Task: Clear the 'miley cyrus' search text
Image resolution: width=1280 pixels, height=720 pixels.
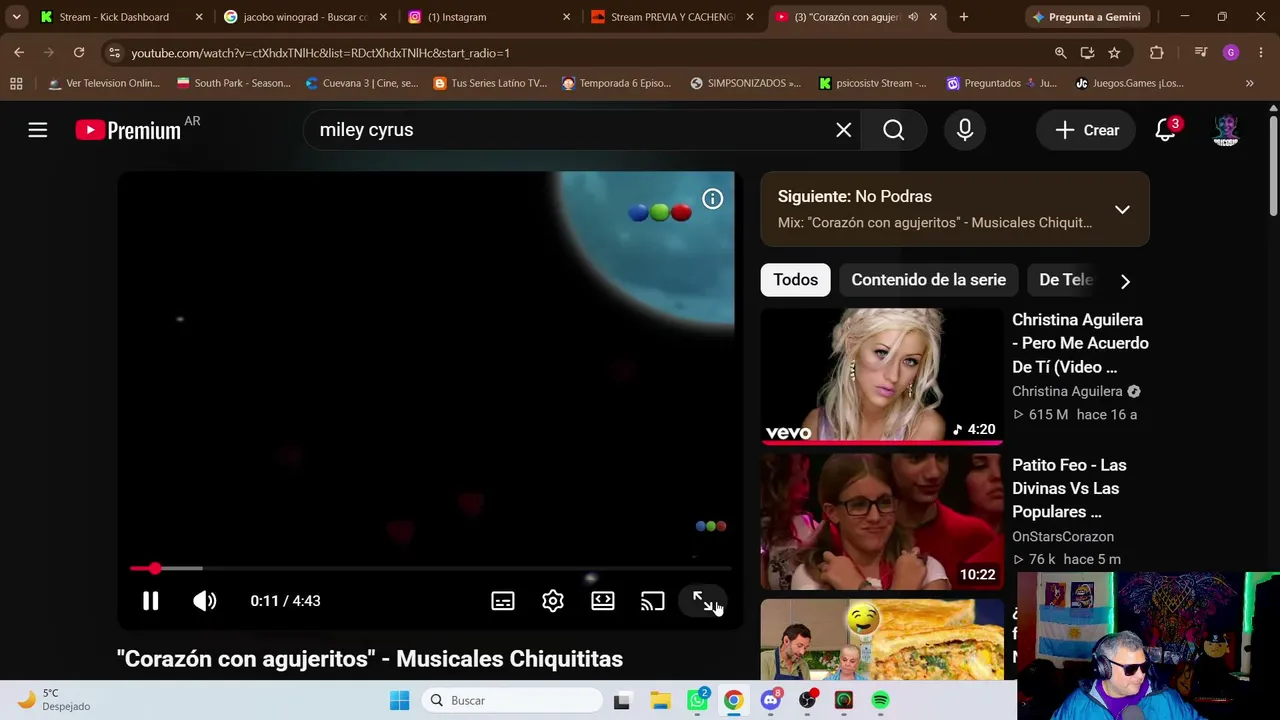Action: point(844,130)
